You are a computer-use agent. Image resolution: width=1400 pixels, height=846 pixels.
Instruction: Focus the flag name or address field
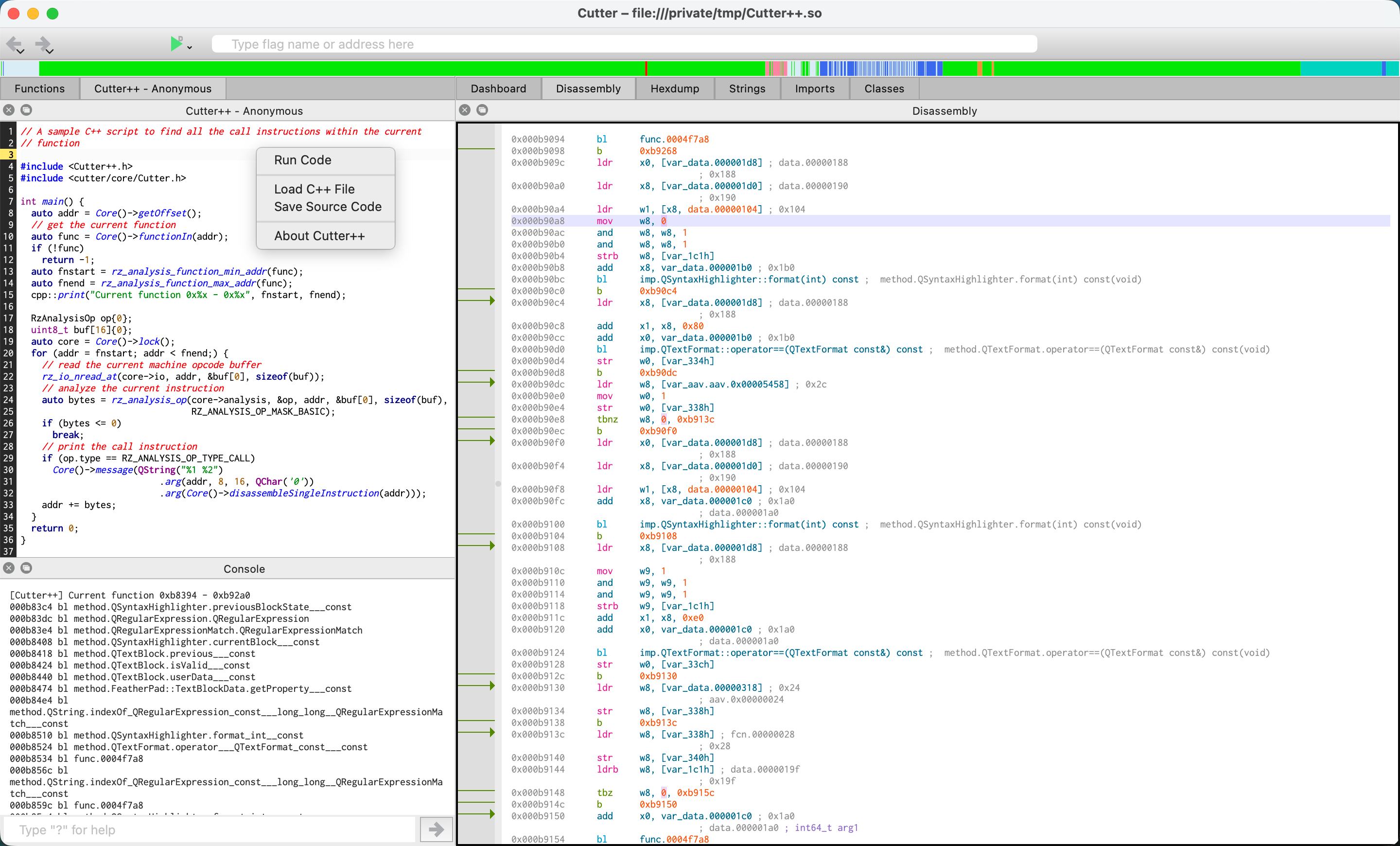click(624, 44)
